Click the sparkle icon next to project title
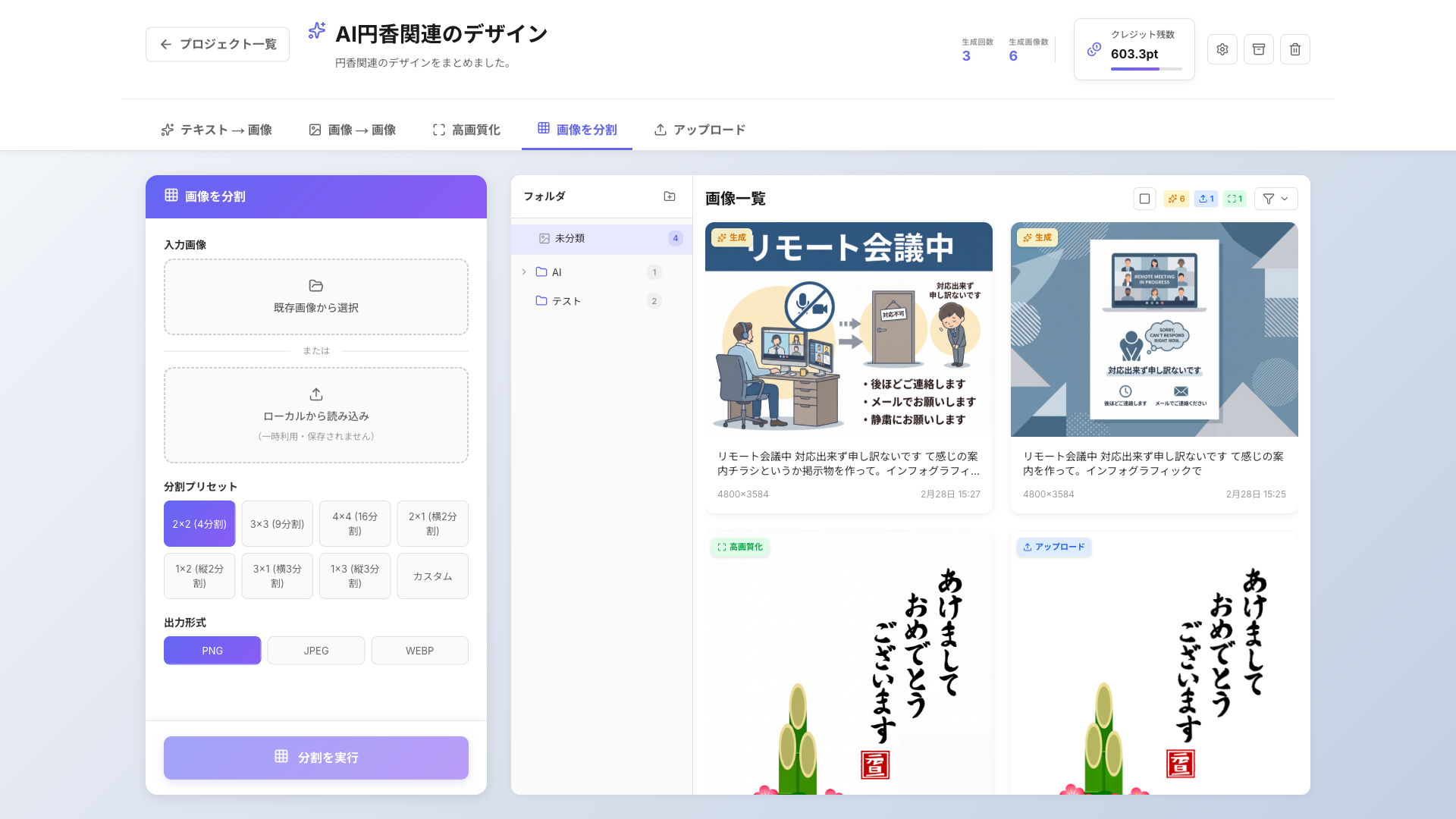This screenshot has width=1456, height=819. click(x=316, y=31)
